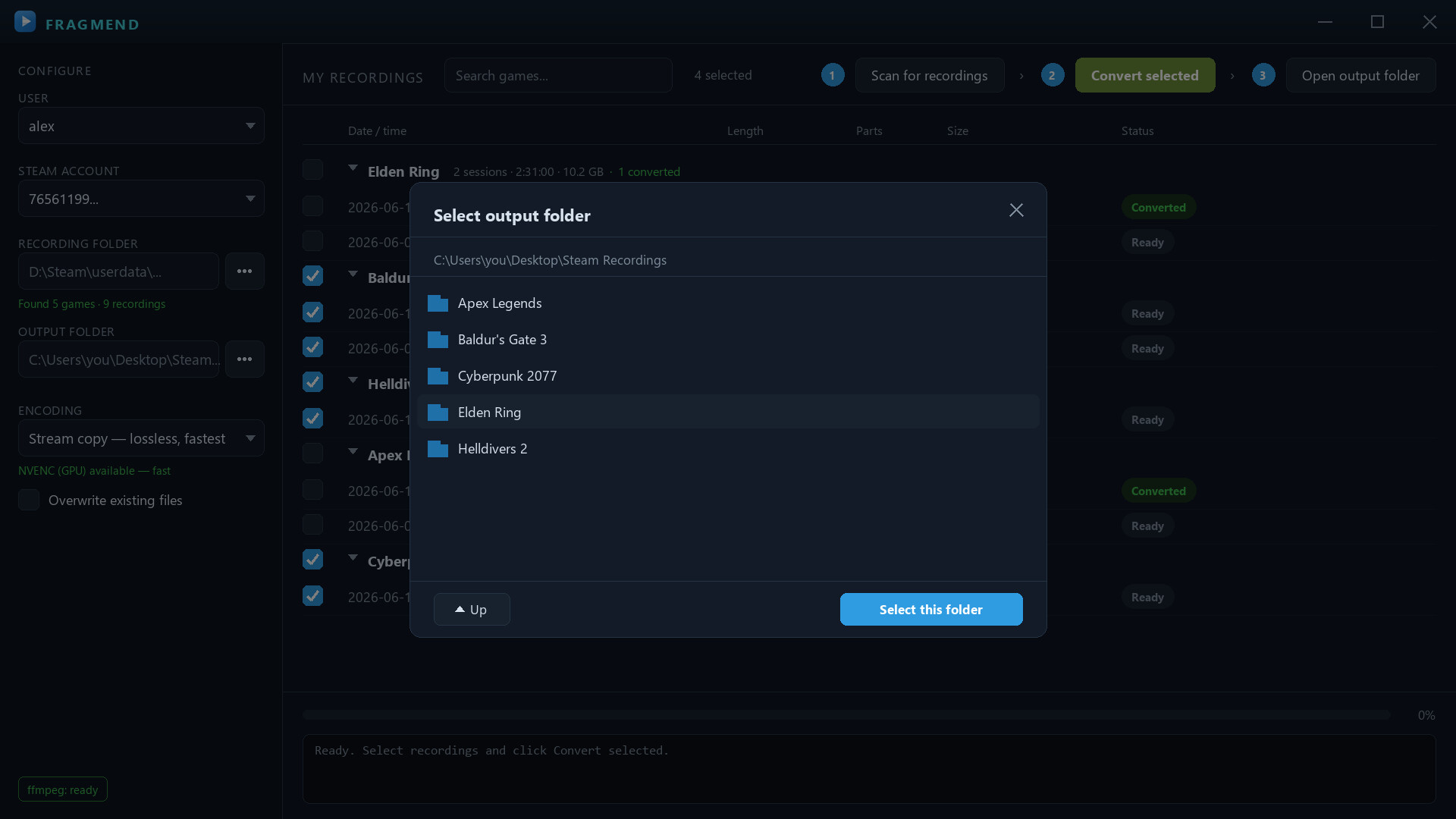This screenshot has height=819, width=1456.
Task: Enable Overwrite existing files
Action: pyautogui.click(x=29, y=500)
